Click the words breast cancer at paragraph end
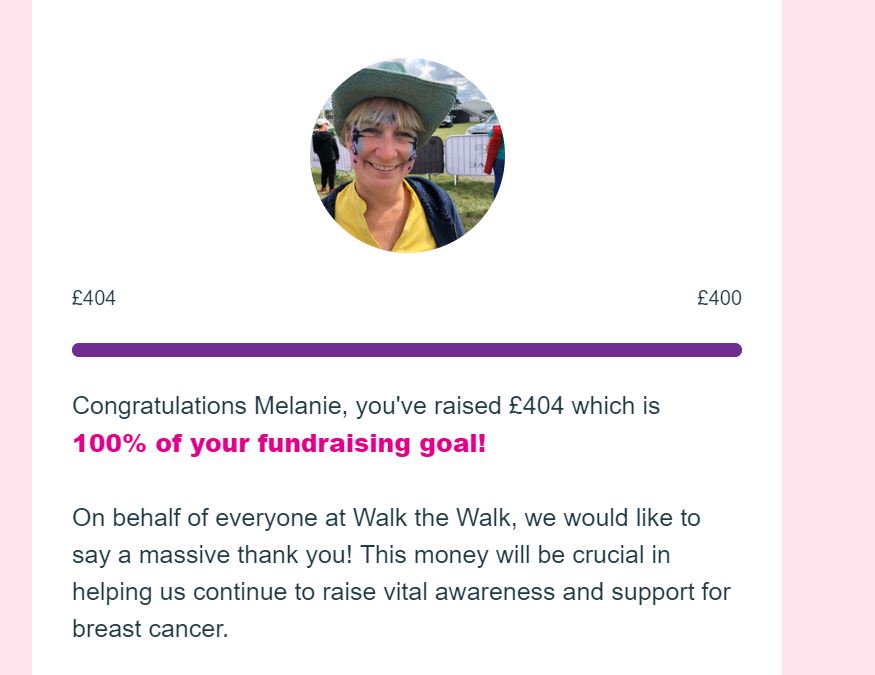 [150, 629]
